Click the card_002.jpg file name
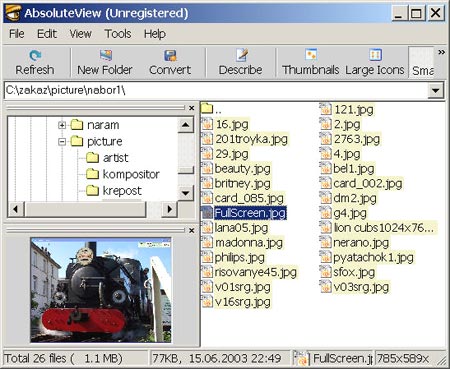The width and height of the screenshot is (450, 369). click(368, 183)
